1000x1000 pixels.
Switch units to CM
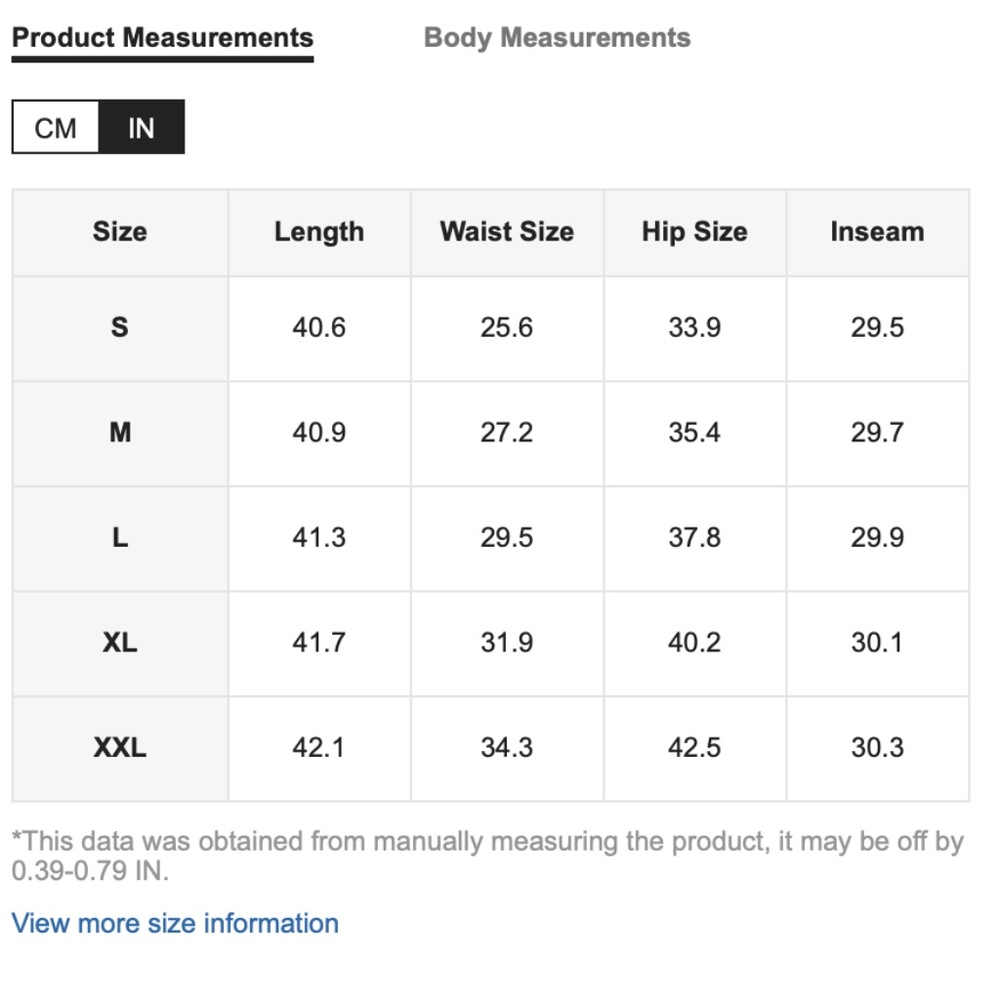pyautogui.click(x=55, y=128)
